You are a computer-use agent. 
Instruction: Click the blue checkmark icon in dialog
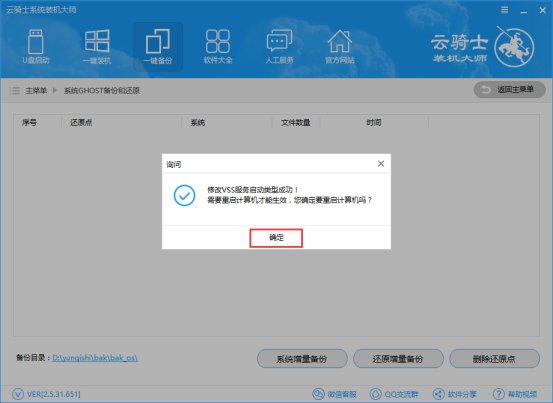[x=184, y=195]
